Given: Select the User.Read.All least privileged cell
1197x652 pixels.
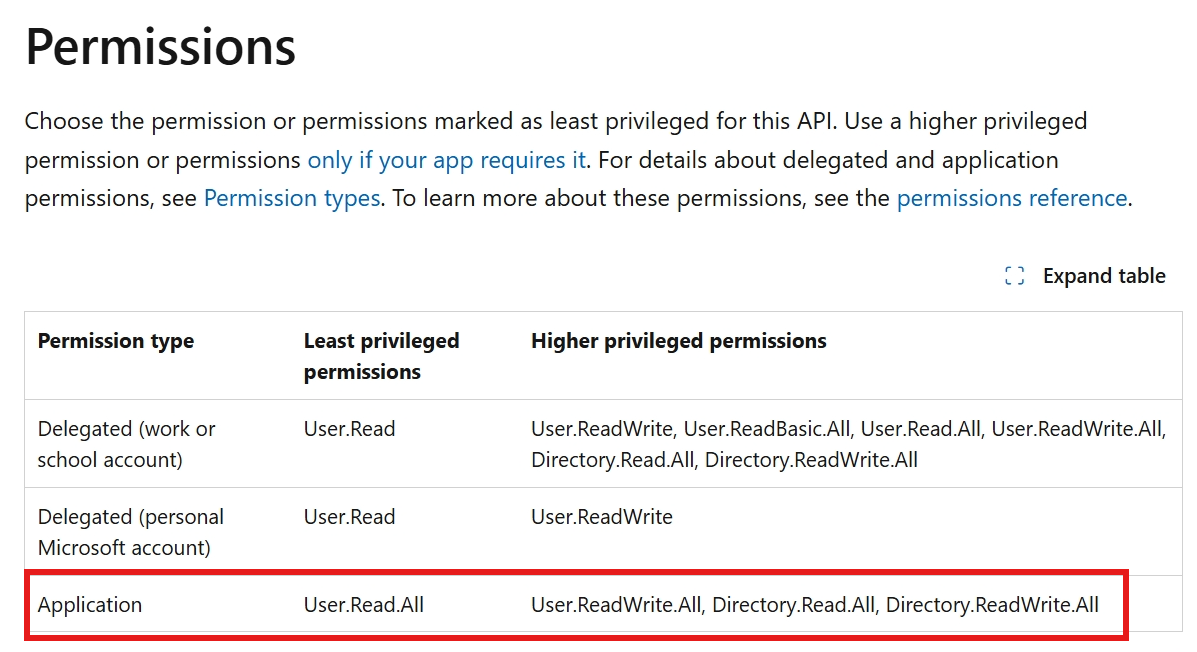Looking at the screenshot, I should tap(364, 605).
